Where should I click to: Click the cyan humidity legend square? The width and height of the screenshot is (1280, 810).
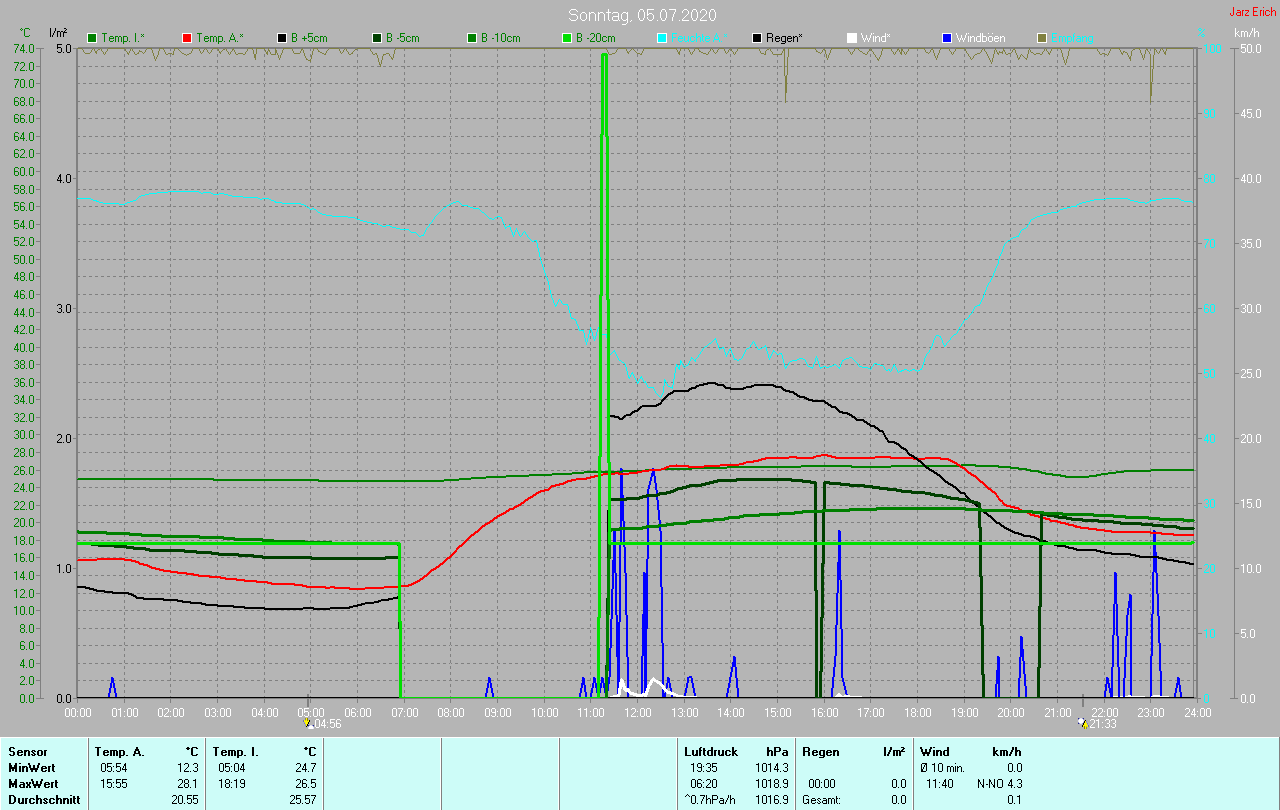click(x=661, y=38)
